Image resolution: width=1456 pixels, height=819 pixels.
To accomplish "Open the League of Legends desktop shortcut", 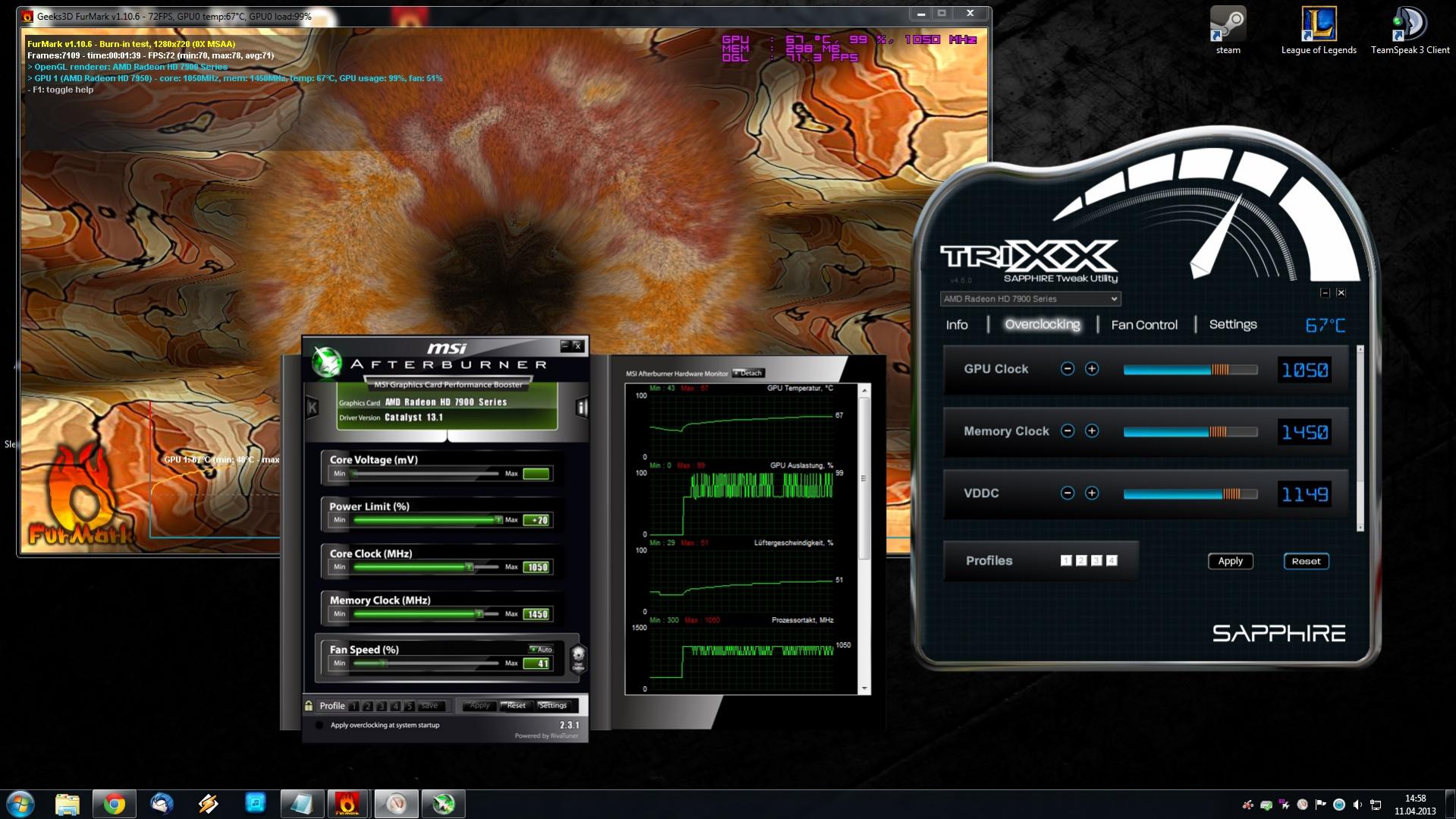I will tap(1319, 30).
